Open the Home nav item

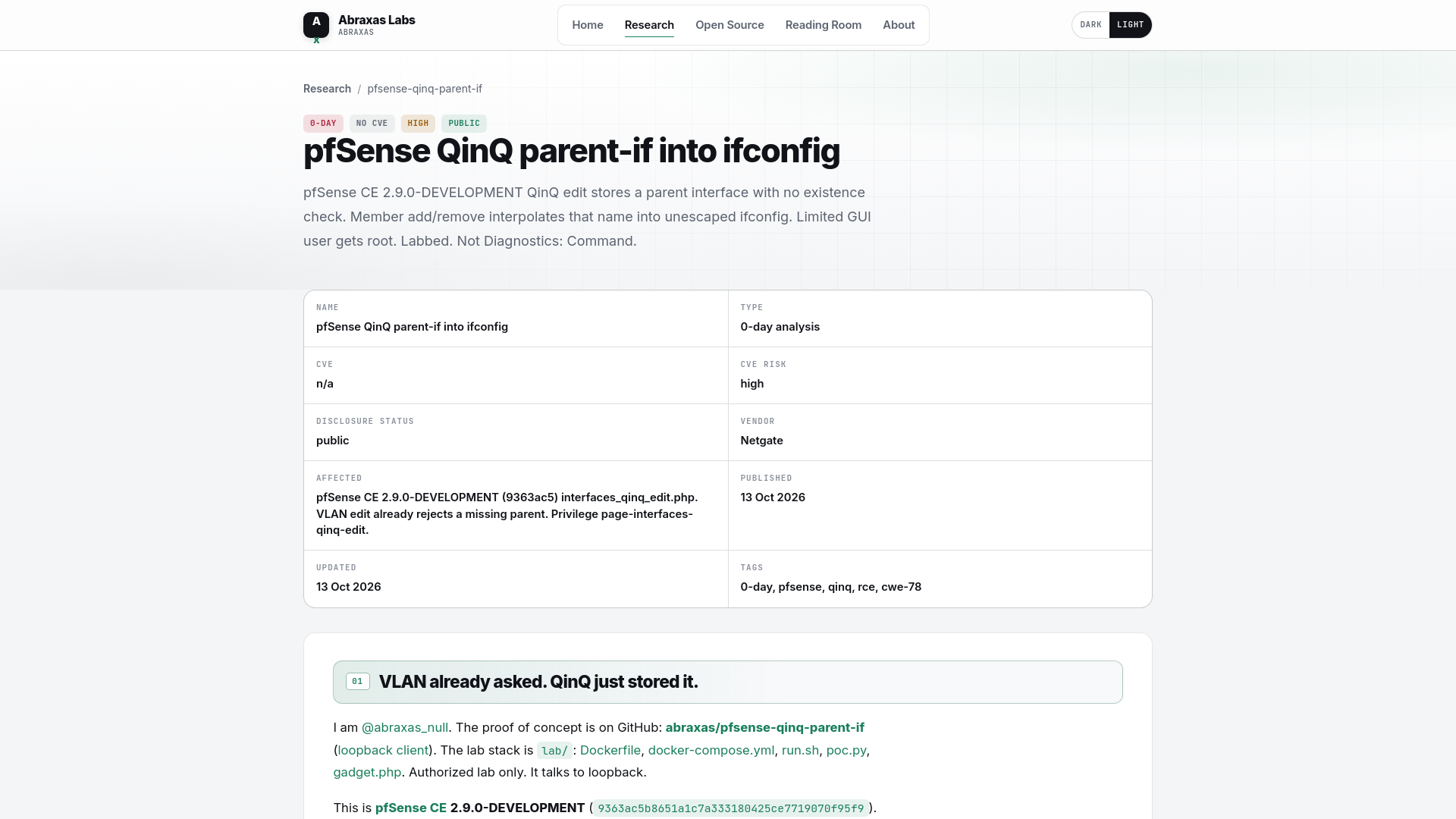point(588,25)
